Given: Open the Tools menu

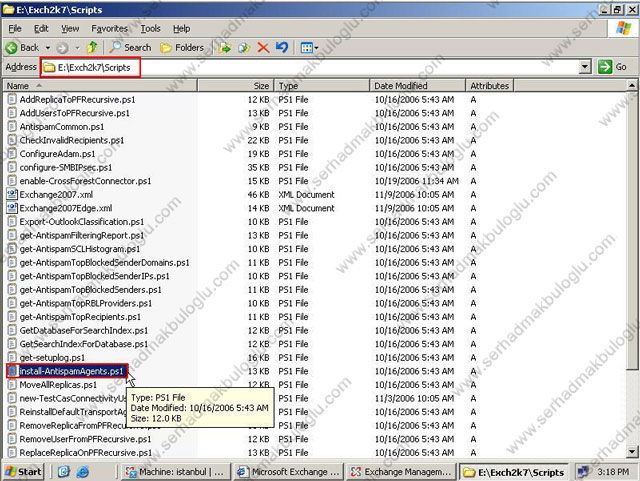Looking at the screenshot, I should click(x=151, y=29).
